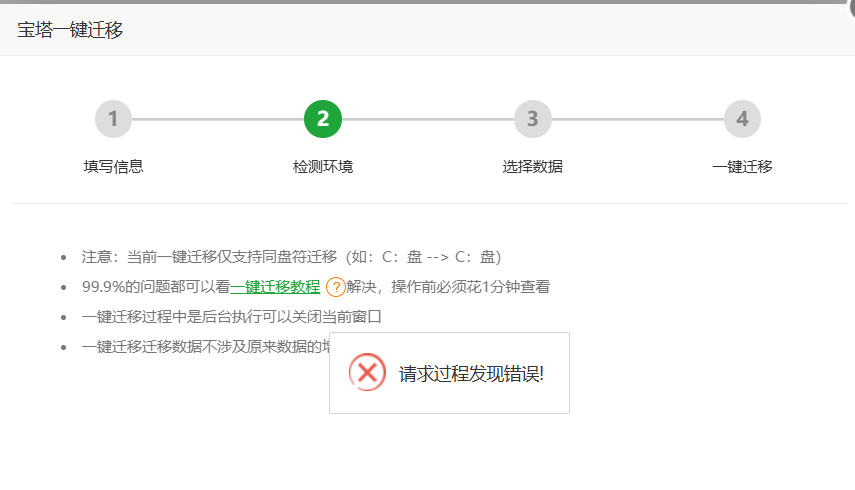855x490 pixels.
Task: Select step 1 circle 填写信息
Action: (113, 119)
